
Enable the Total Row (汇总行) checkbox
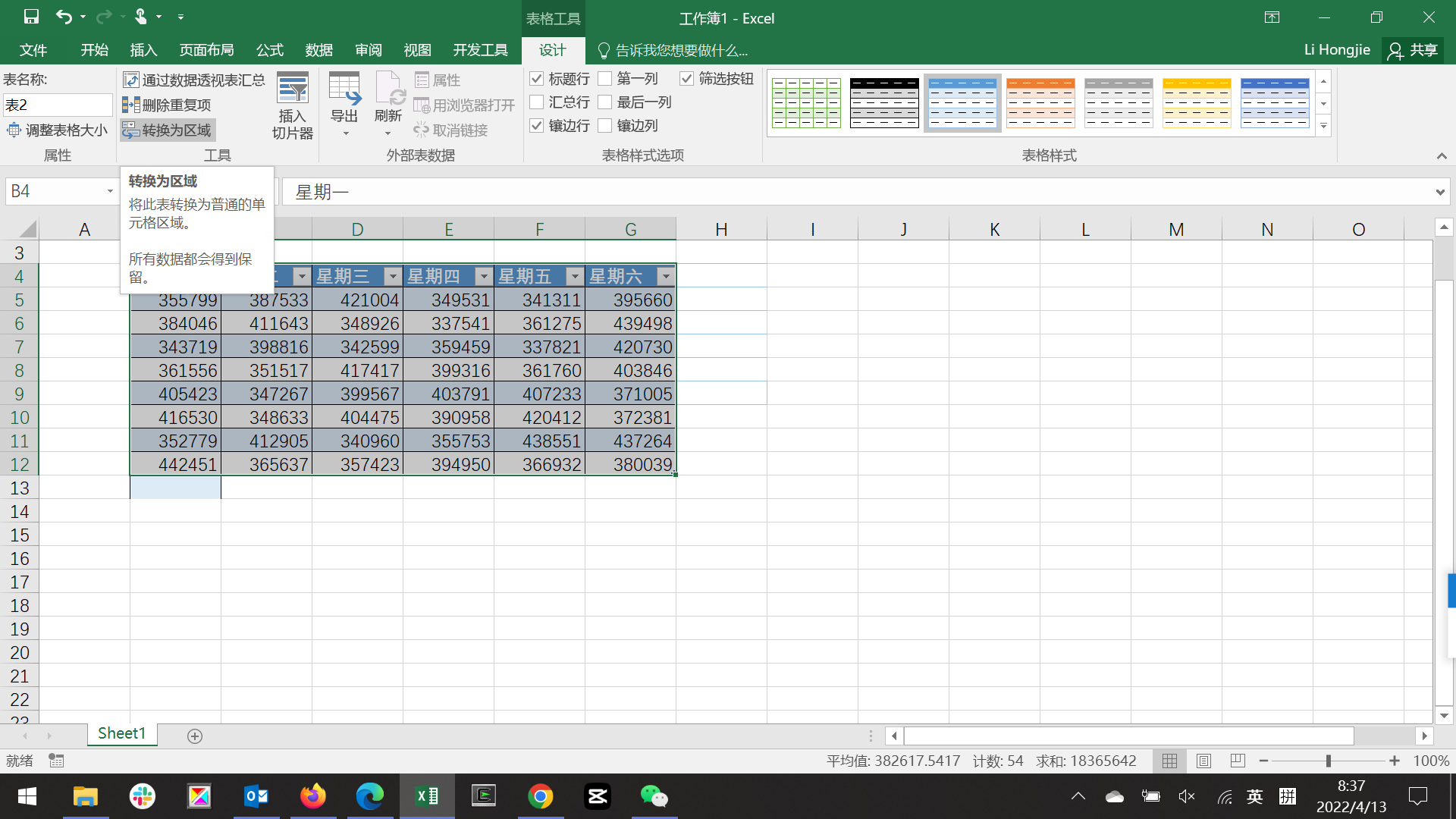click(x=537, y=102)
